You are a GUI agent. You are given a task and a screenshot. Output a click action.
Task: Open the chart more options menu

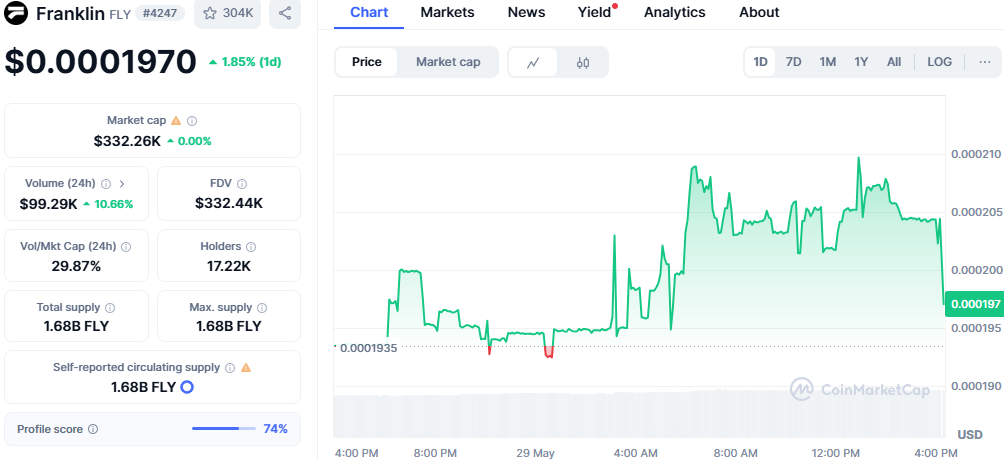985,62
